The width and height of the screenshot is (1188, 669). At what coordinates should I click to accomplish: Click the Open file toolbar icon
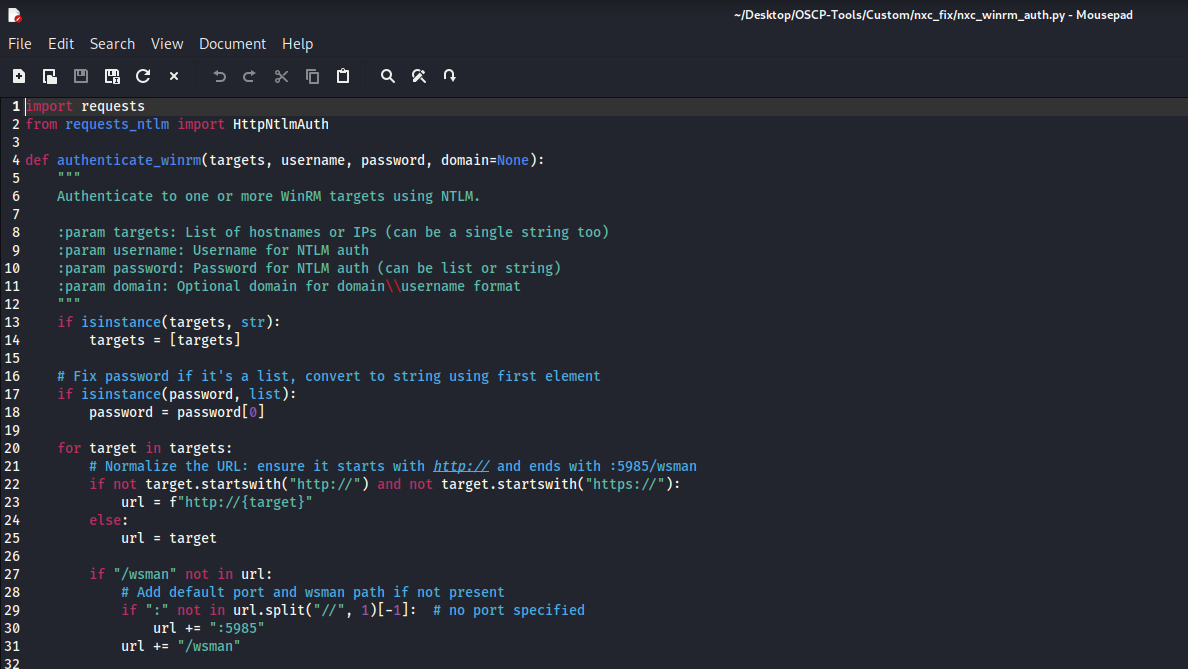[x=50, y=76]
